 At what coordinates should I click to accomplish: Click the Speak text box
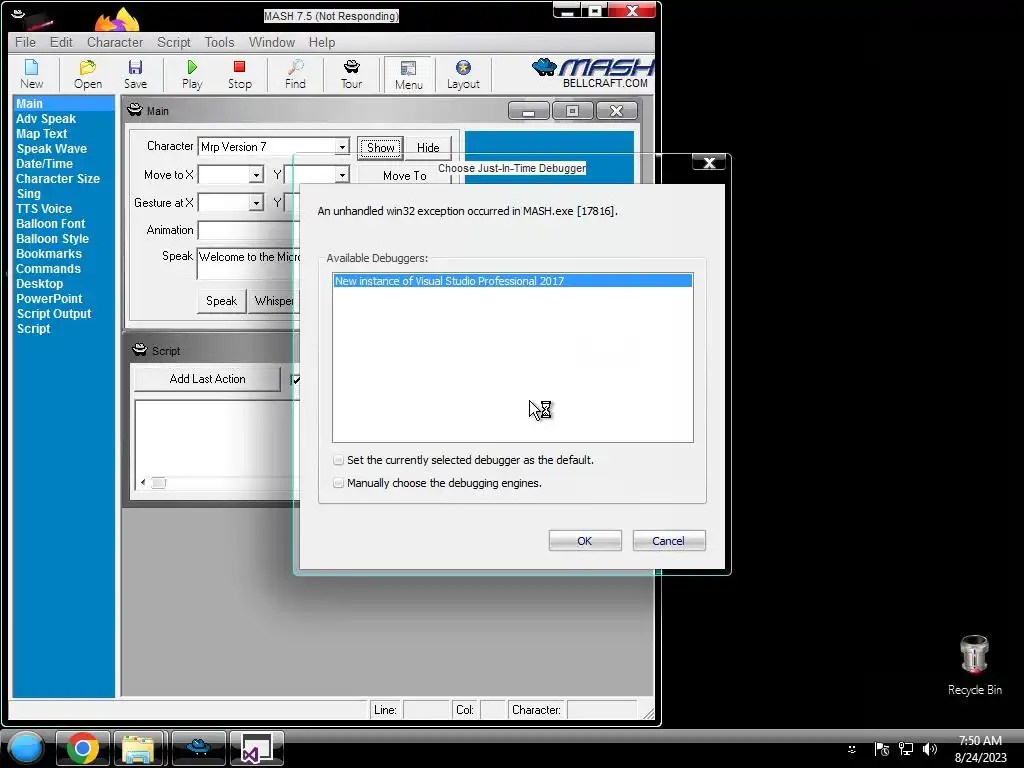pos(248,263)
